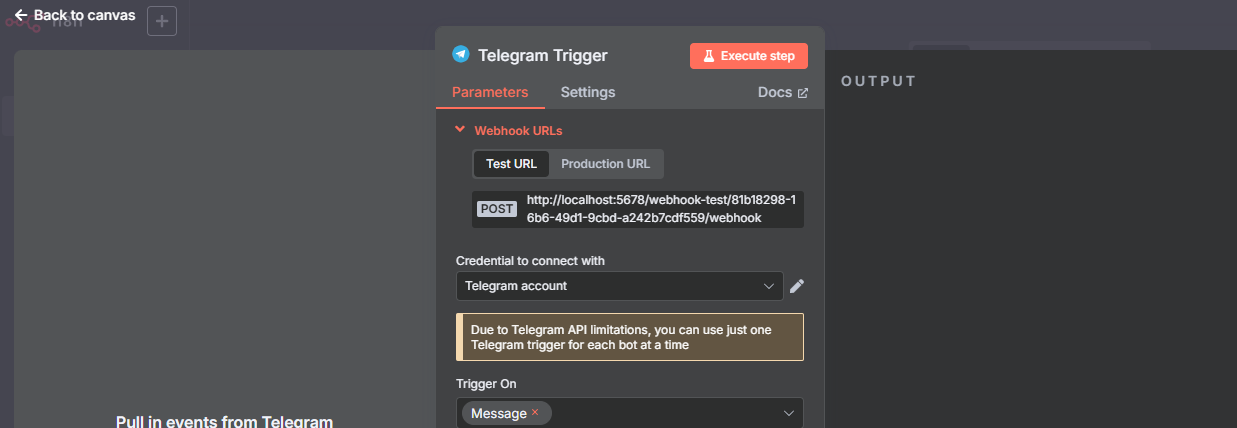Click the Telegram API limitations notice
This screenshot has width=1237, height=428.
click(x=630, y=336)
